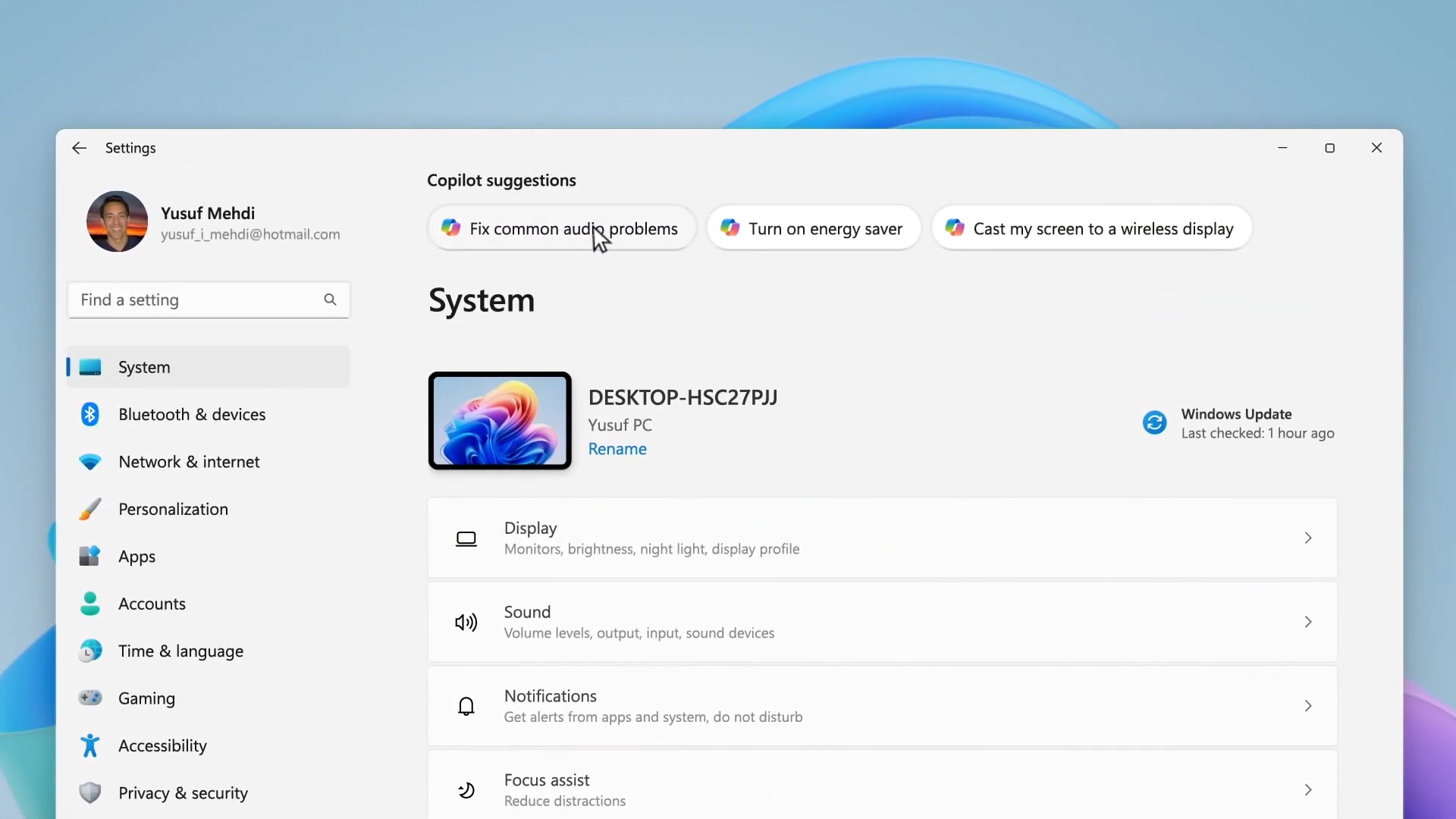The width and height of the screenshot is (1456, 819).
Task: Minimize the Settings window
Action: (1282, 148)
